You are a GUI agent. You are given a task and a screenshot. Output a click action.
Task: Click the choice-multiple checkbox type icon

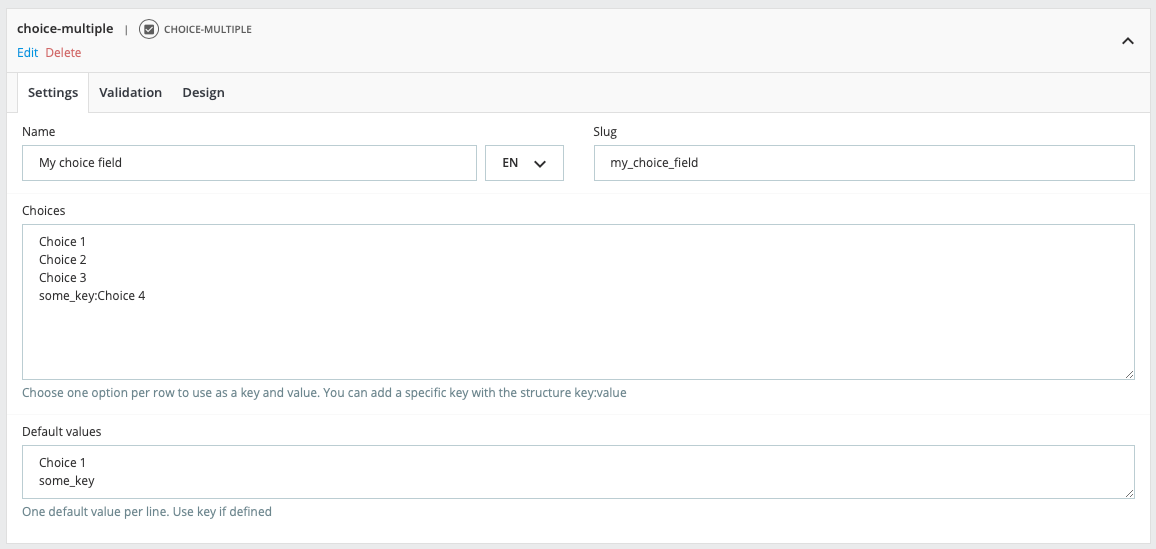coord(149,29)
